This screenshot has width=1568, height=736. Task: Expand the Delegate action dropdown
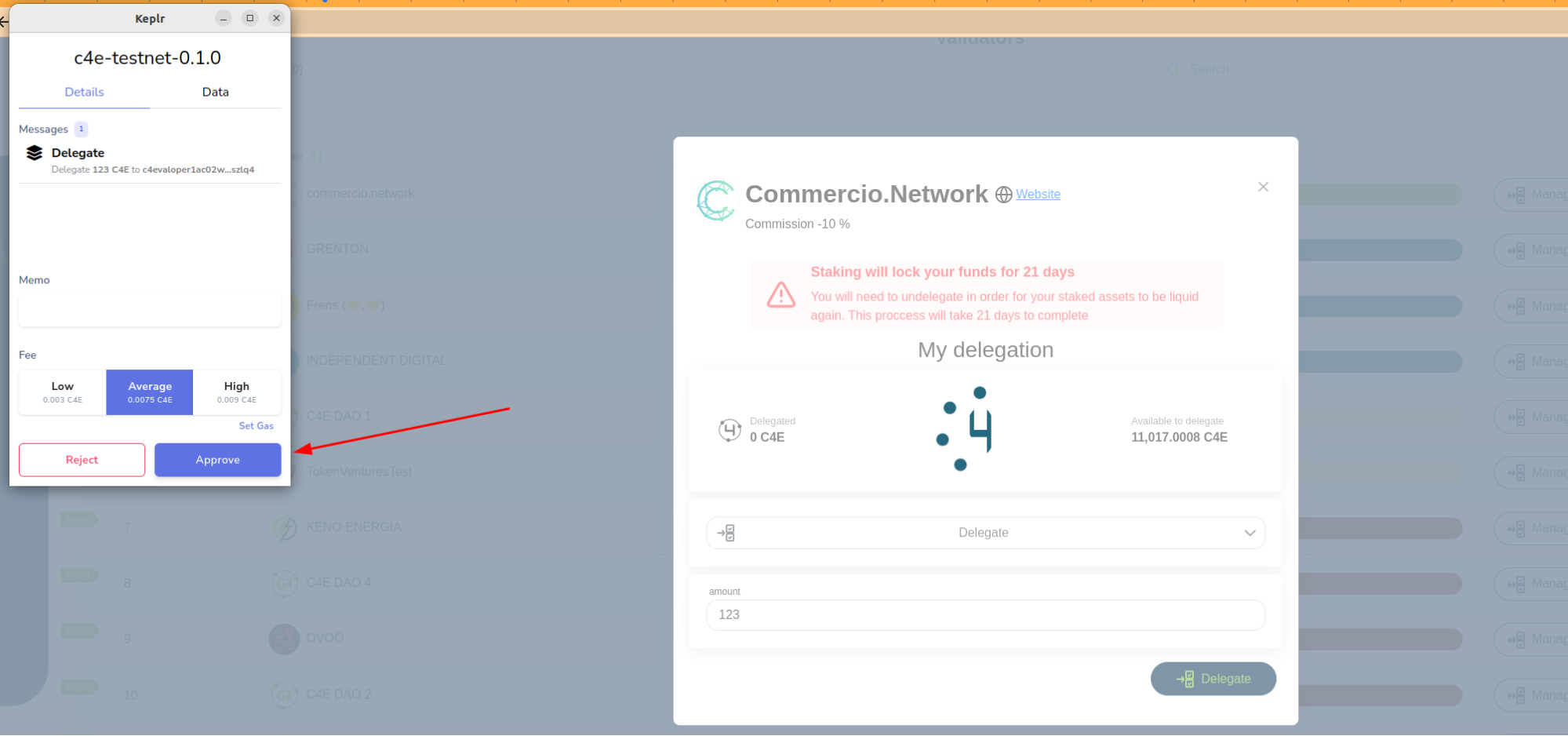(x=985, y=533)
